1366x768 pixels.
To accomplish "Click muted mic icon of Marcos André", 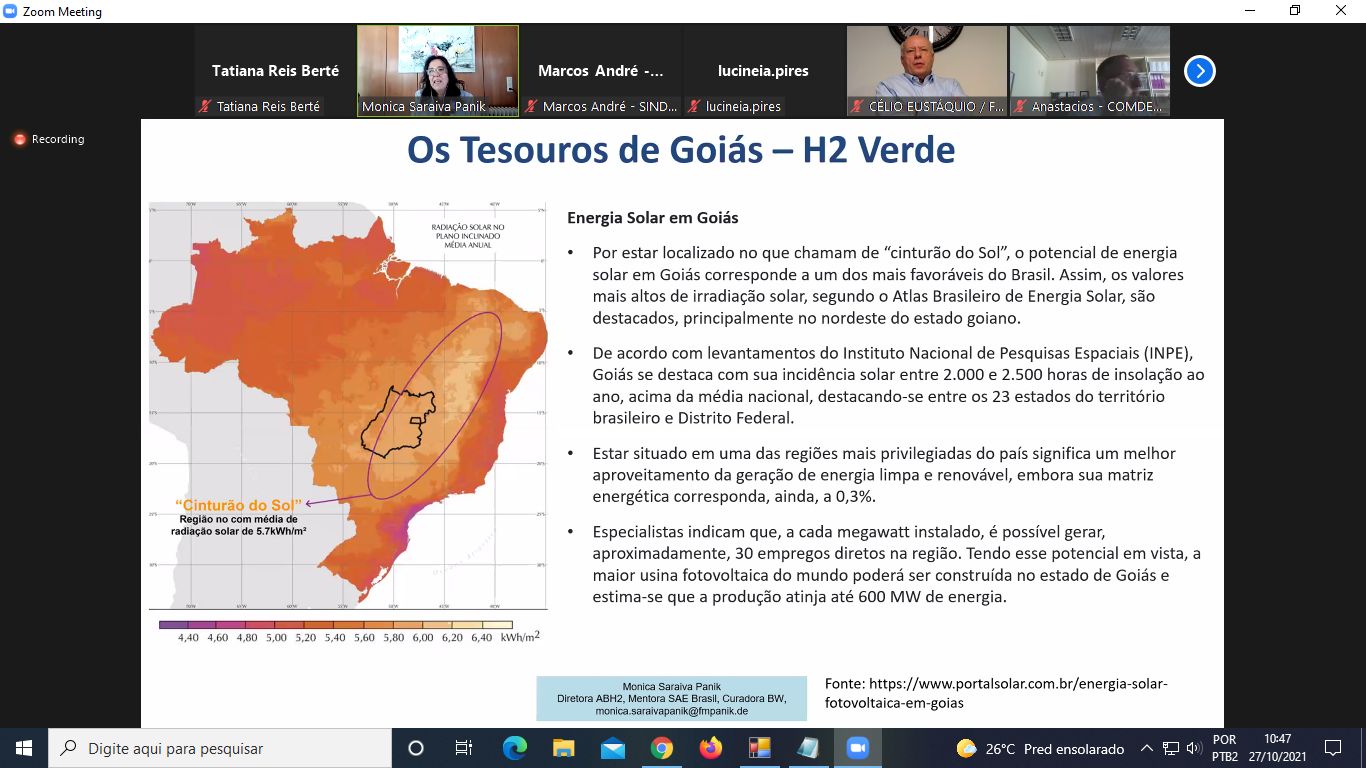I will click(531, 106).
